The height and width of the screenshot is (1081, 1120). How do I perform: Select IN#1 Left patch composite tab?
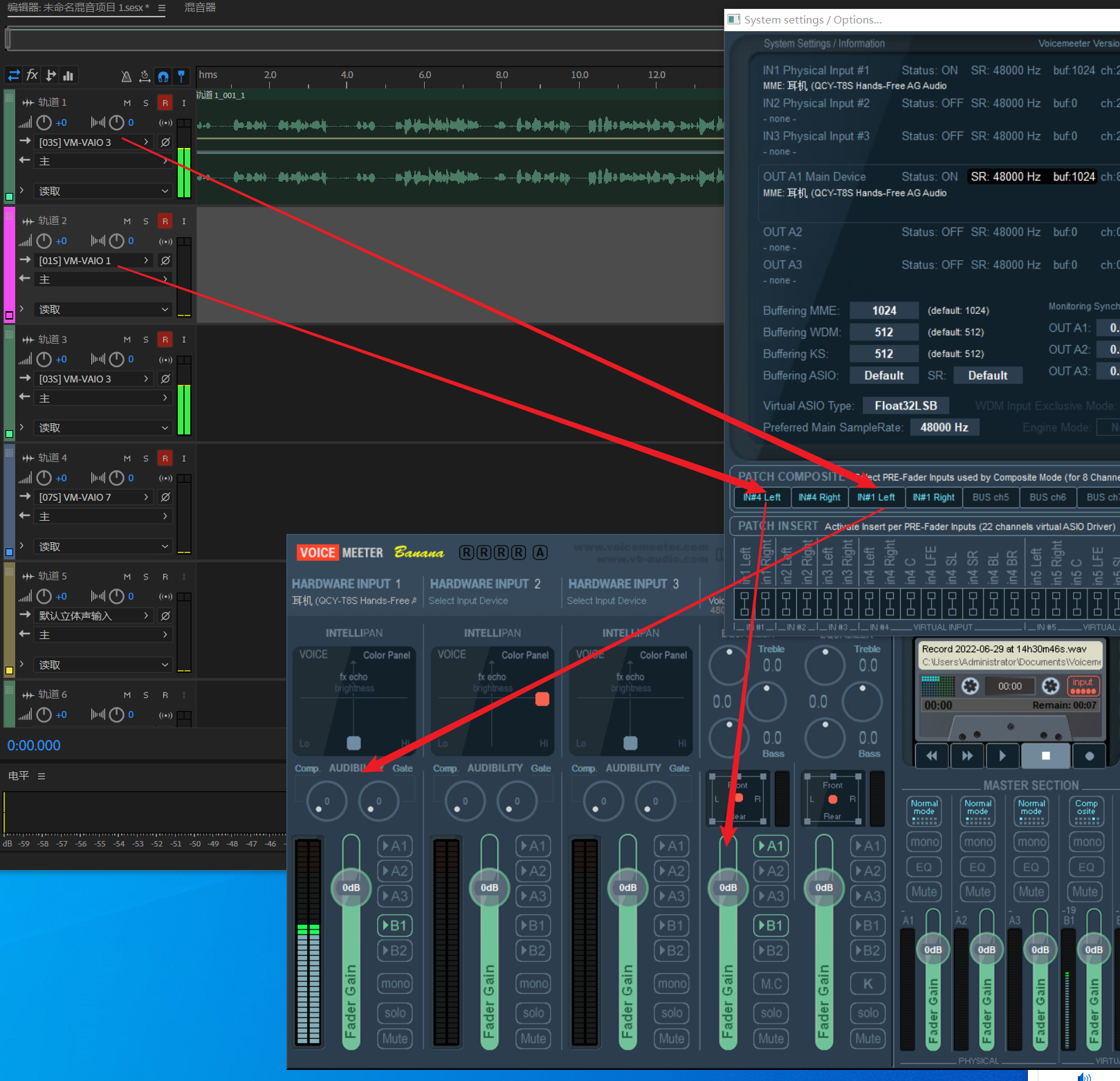876,497
